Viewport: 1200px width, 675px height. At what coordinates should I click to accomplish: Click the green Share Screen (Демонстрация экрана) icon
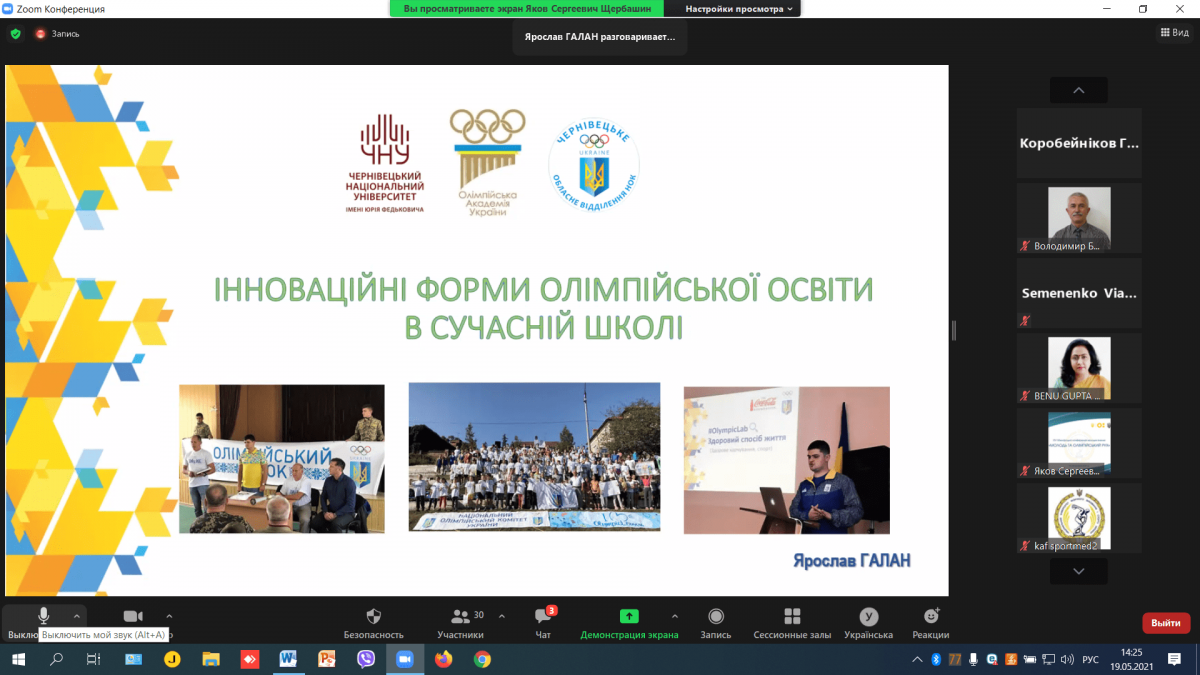629,617
